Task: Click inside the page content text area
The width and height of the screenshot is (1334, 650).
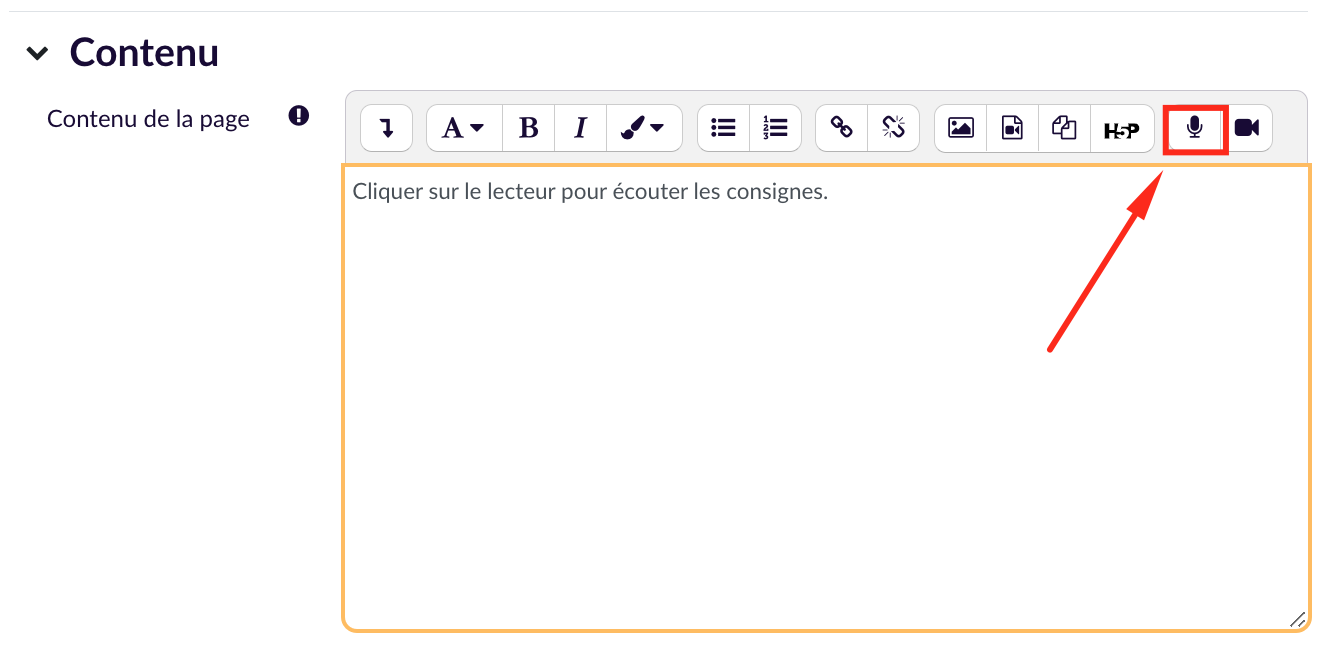Action: [x=825, y=400]
